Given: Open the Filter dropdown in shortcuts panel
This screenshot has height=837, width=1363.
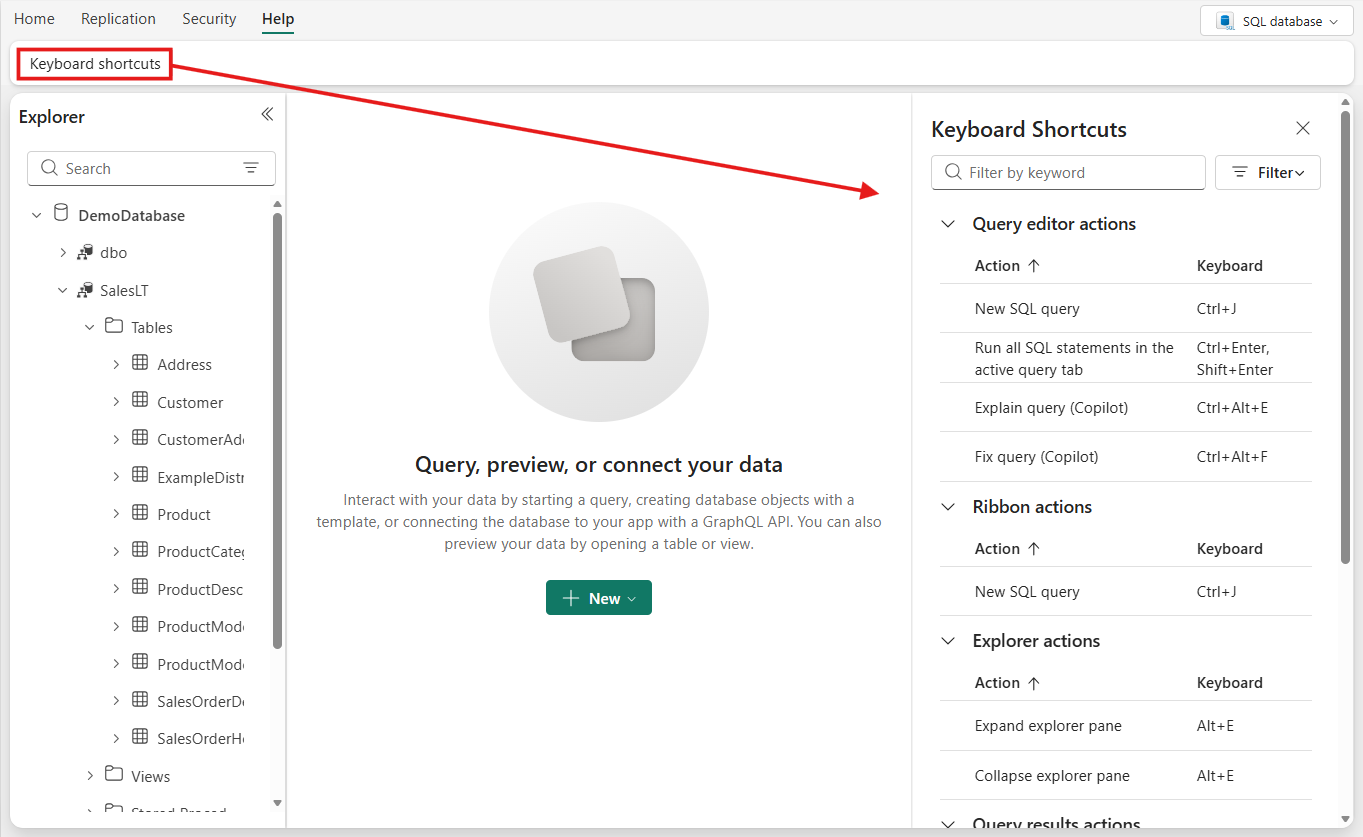Looking at the screenshot, I should [1267, 173].
